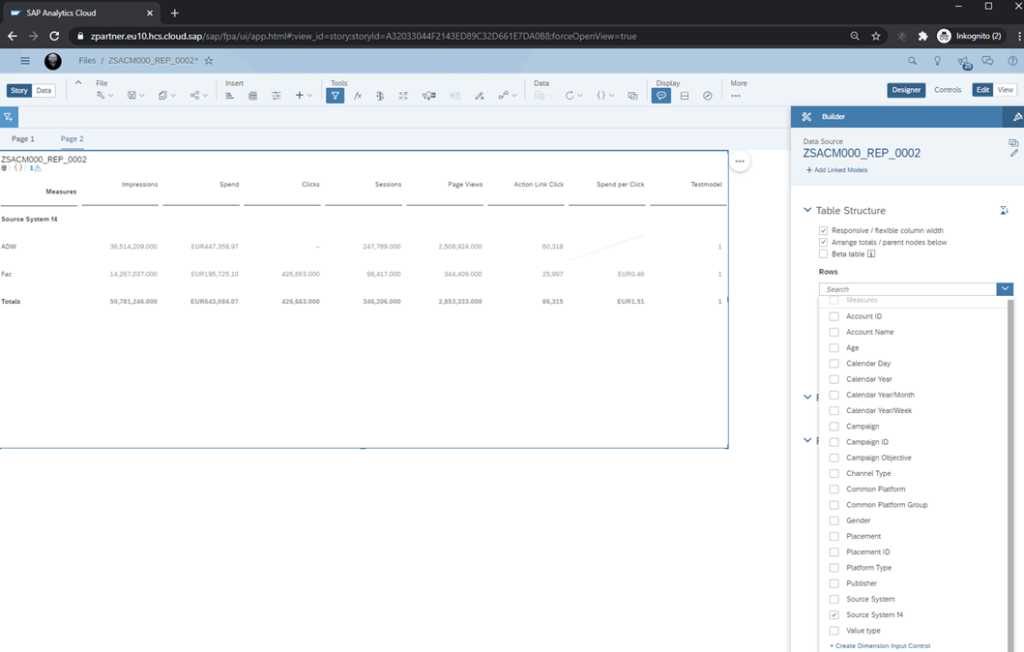
Task: Open the Share dropdown in File group
Action: 199,95
